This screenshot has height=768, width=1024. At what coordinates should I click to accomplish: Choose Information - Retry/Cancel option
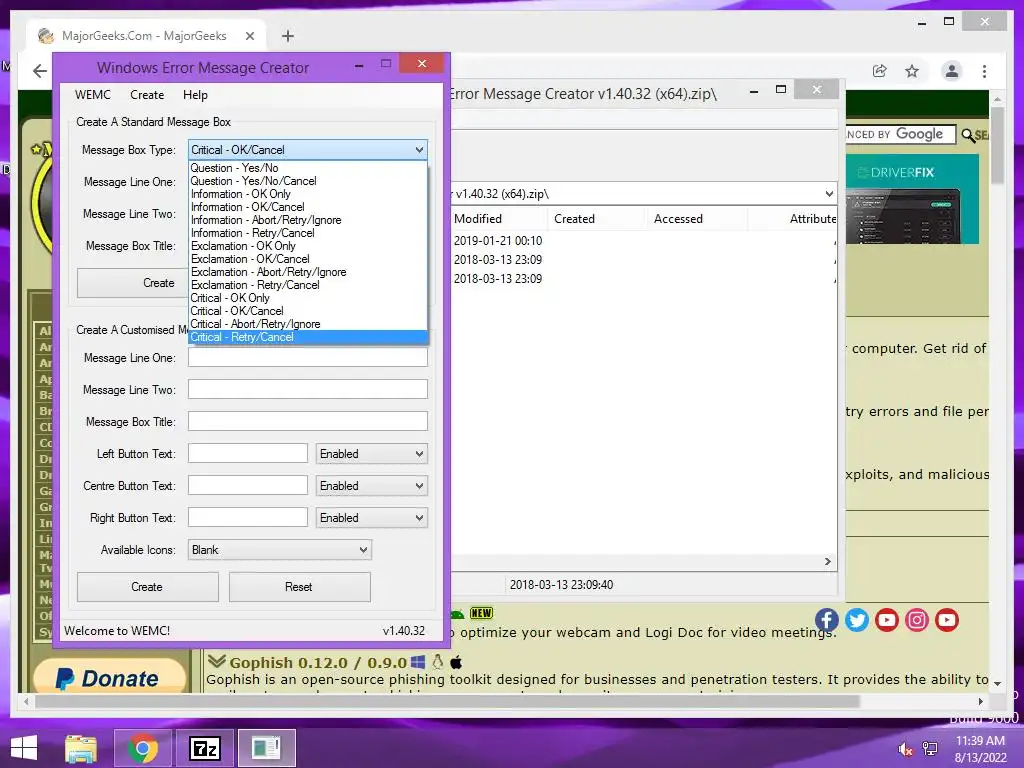point(308,233)
